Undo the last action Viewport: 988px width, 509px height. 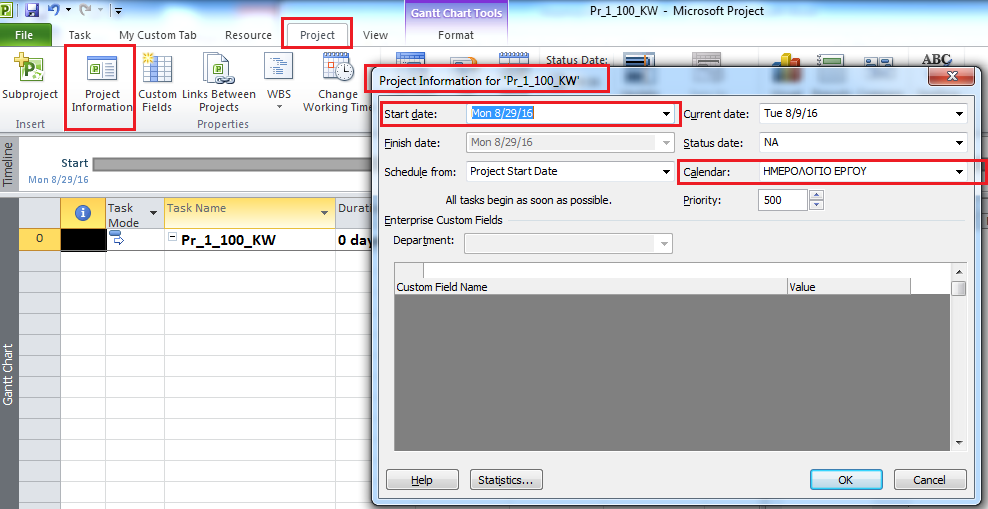(54, 10)
